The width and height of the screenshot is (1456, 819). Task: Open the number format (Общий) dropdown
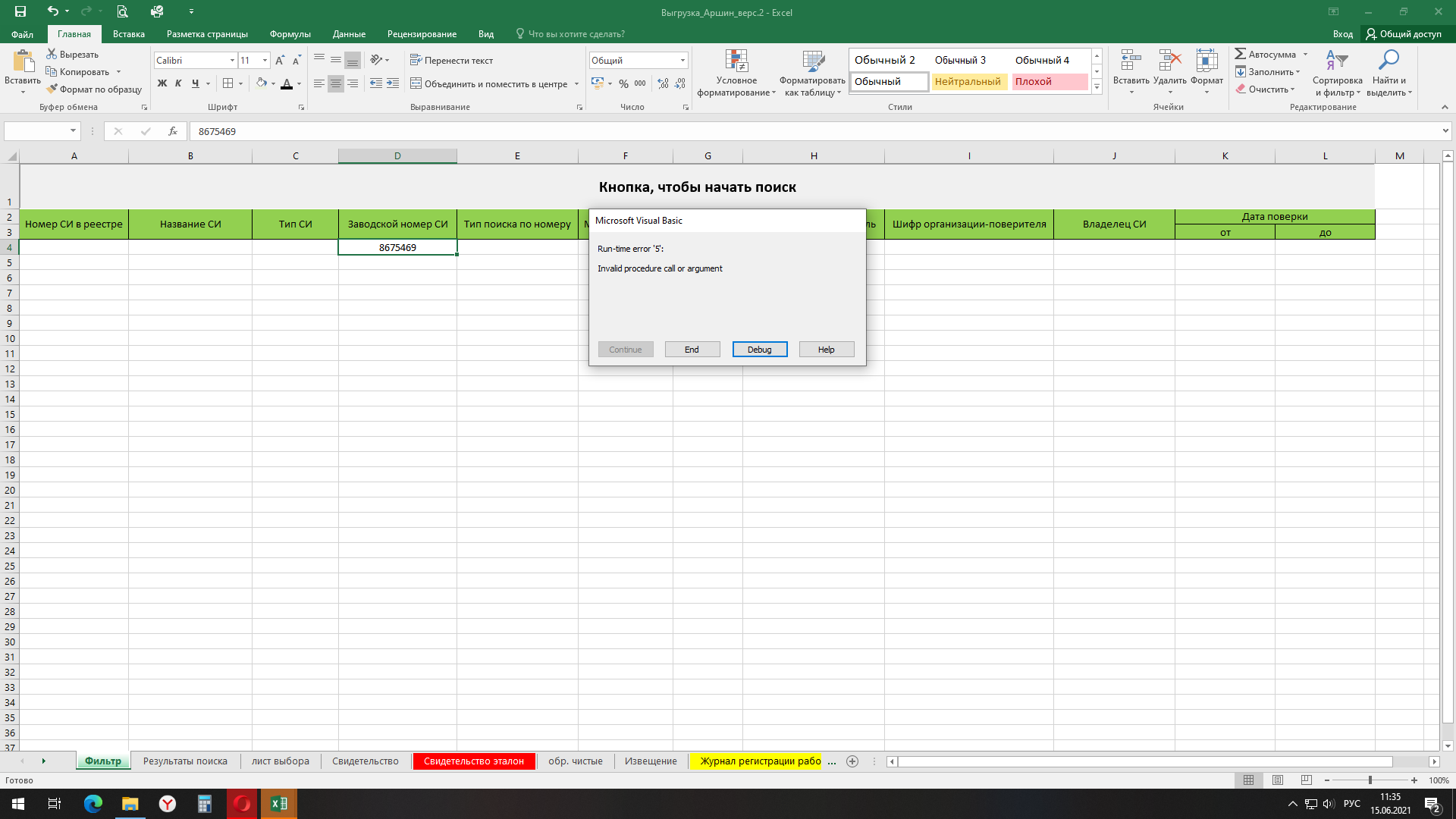(682, 61)
